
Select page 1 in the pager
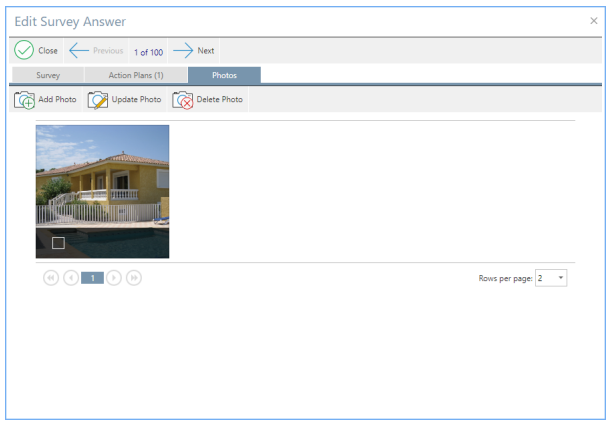(x=92, y=278)
